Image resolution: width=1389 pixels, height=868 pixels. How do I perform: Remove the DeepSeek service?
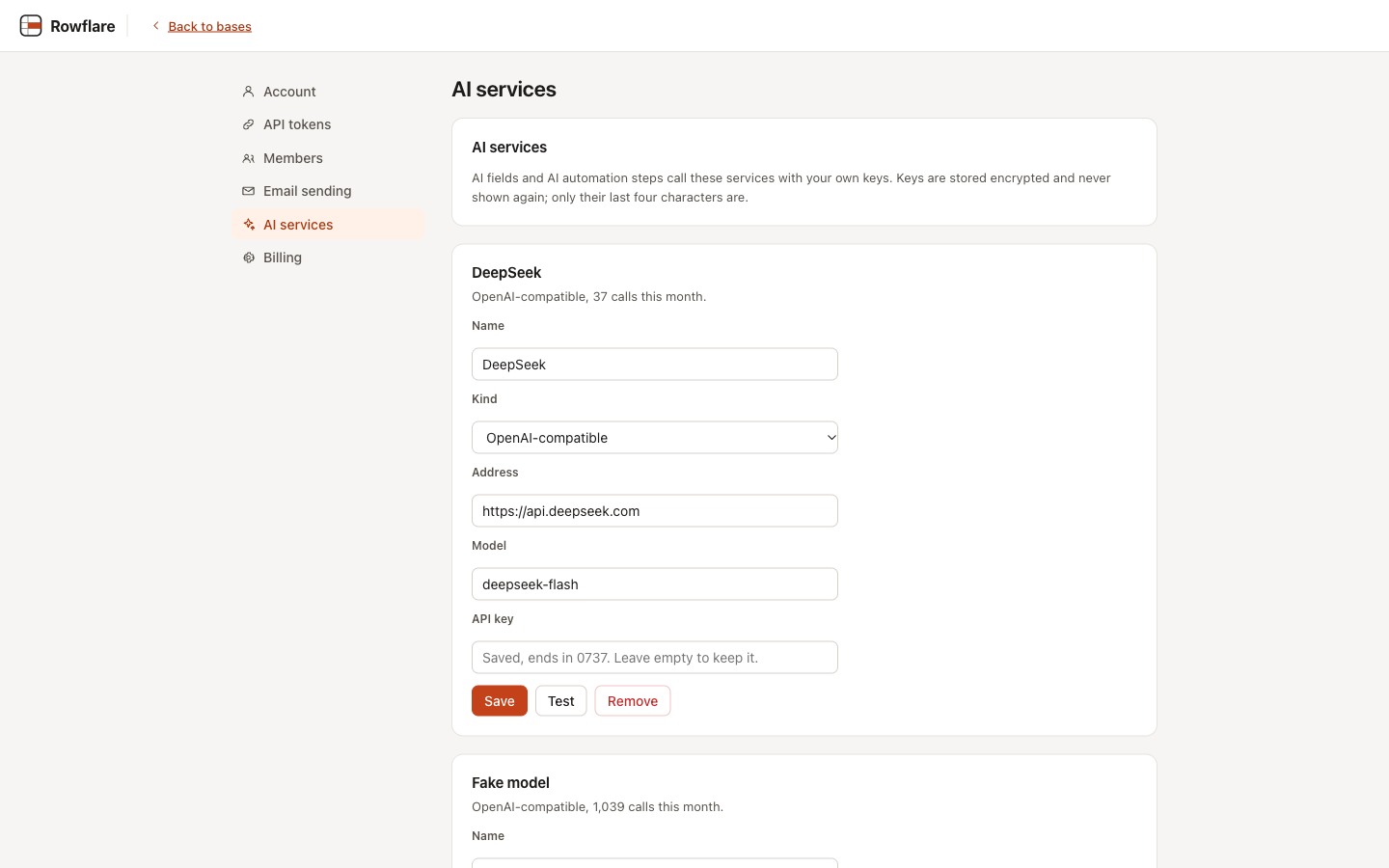(633, 701)
